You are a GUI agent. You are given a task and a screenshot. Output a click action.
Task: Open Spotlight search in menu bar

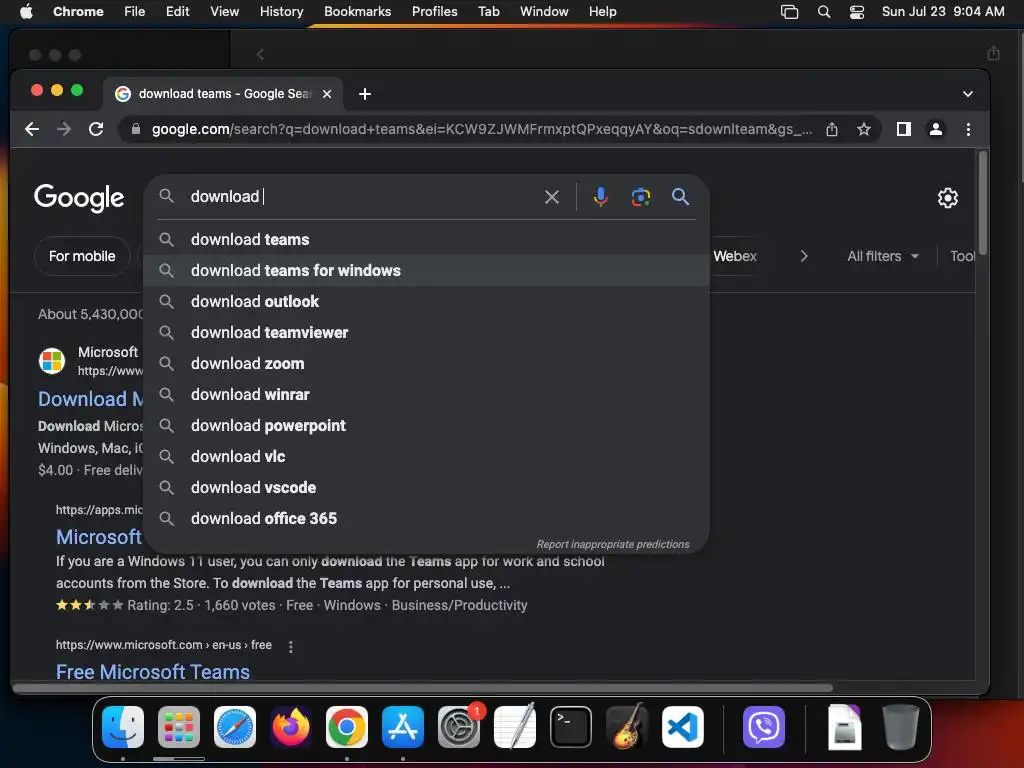tap(824, 12)
